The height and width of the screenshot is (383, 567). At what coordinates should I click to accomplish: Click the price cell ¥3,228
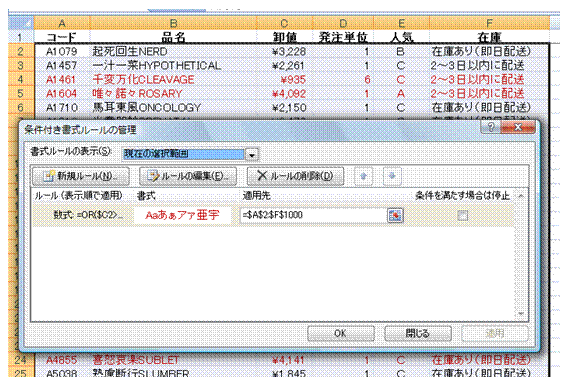(285, 51)
